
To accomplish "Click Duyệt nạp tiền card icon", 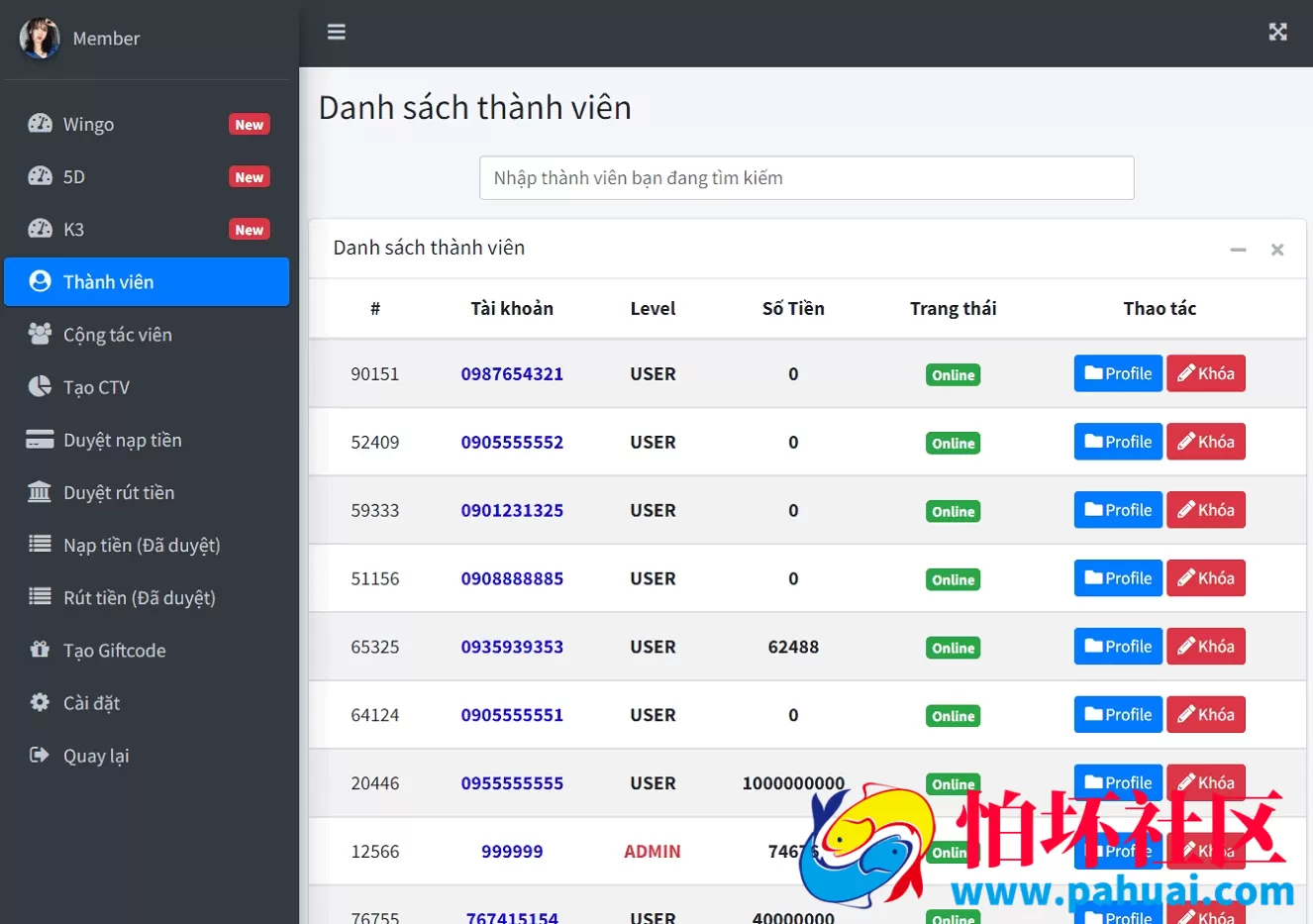I will [x=40, y=439].
